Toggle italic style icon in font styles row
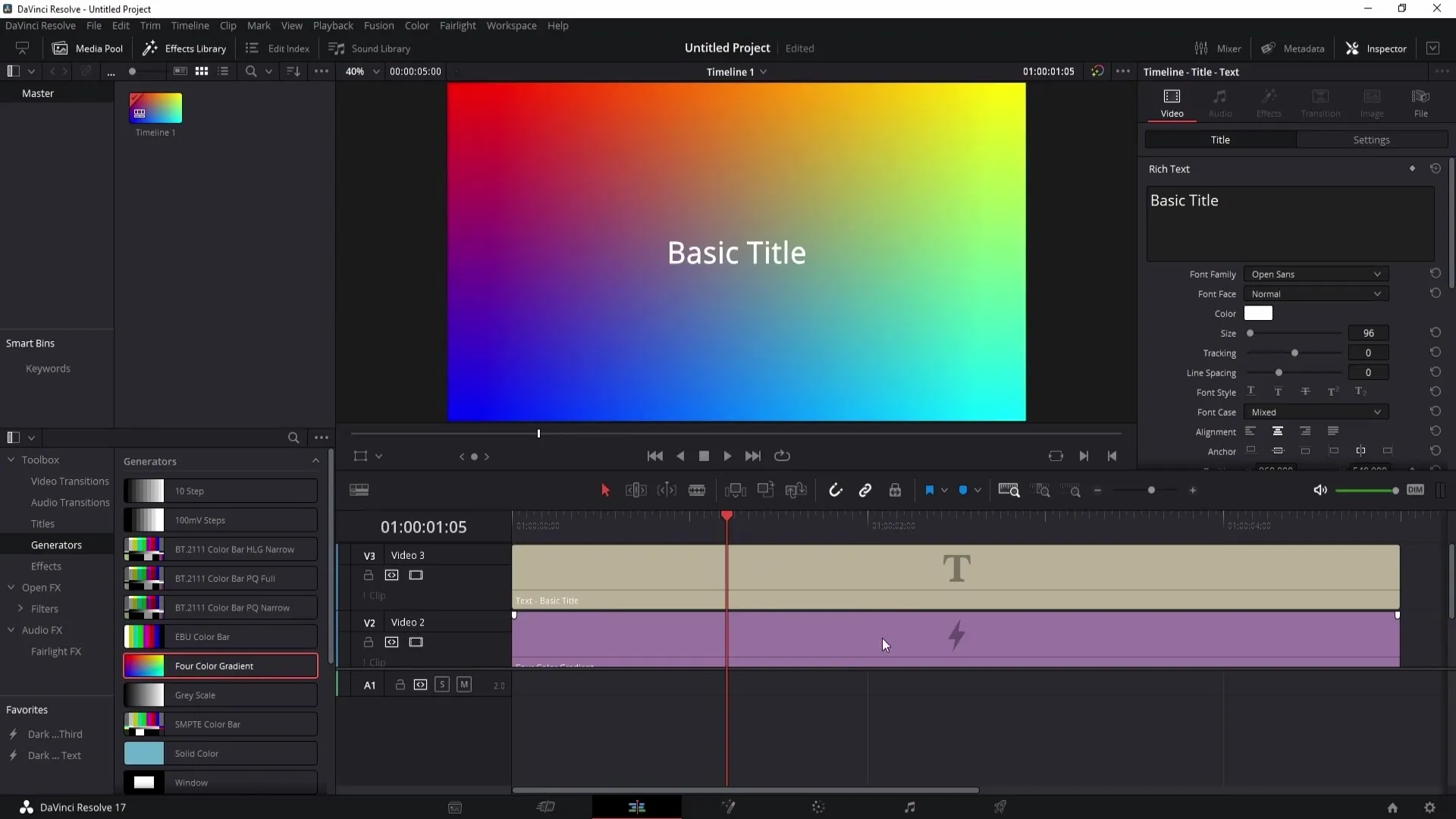 1277,392
